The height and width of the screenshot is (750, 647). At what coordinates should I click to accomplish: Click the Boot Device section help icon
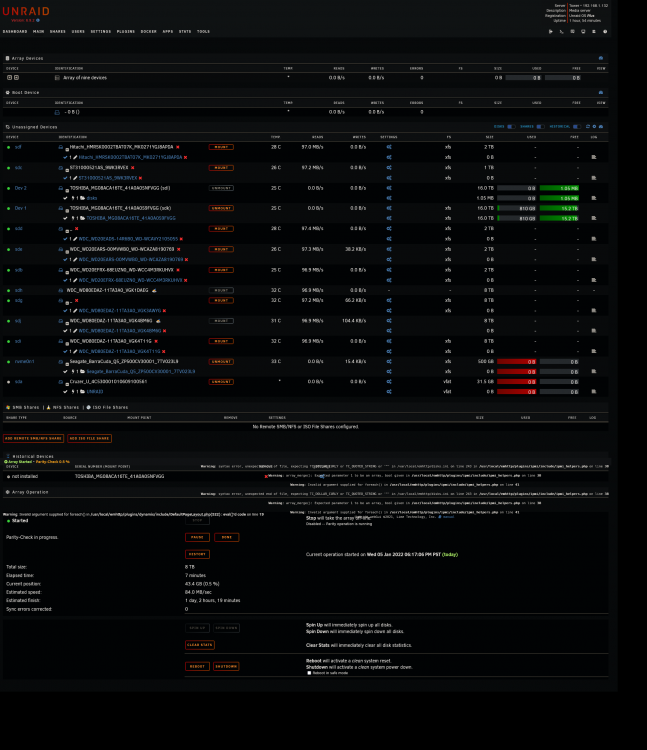click(601, 92)
